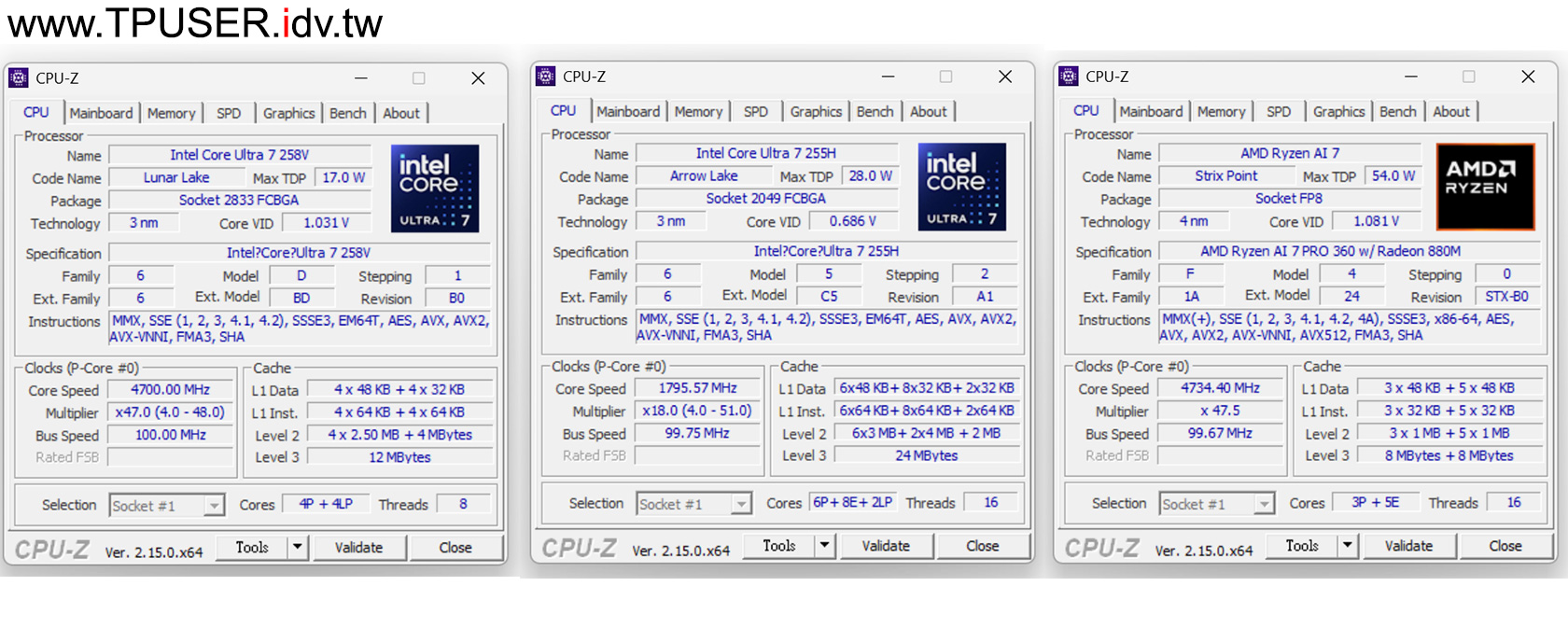Screen dimensions: 1568x642
Task: Click the CPU-Z title bar icon in the Lunar Lake window
Action: tap(19, 78)
